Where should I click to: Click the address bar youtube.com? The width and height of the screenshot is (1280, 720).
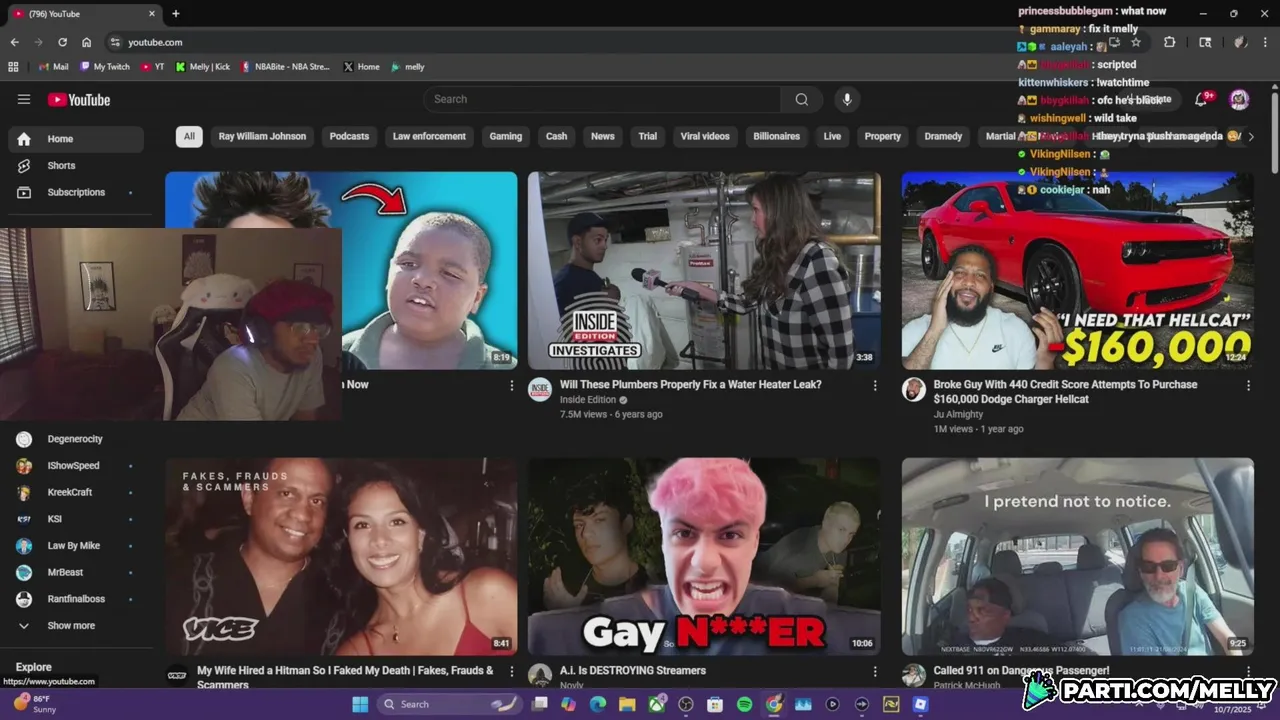pyautogui.click(x=155, y=42)
